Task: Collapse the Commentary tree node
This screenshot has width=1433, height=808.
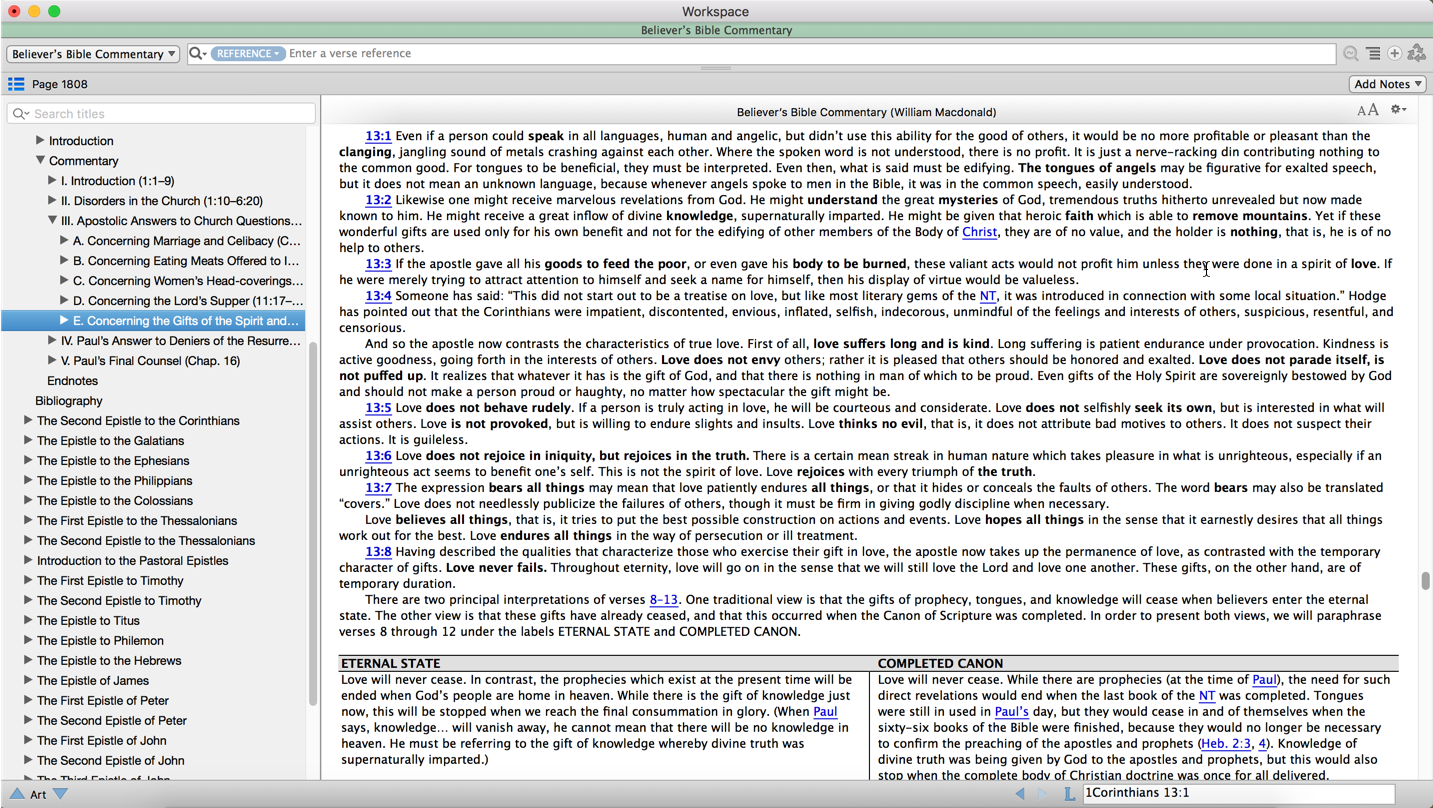Action: [x=40, y=160]
